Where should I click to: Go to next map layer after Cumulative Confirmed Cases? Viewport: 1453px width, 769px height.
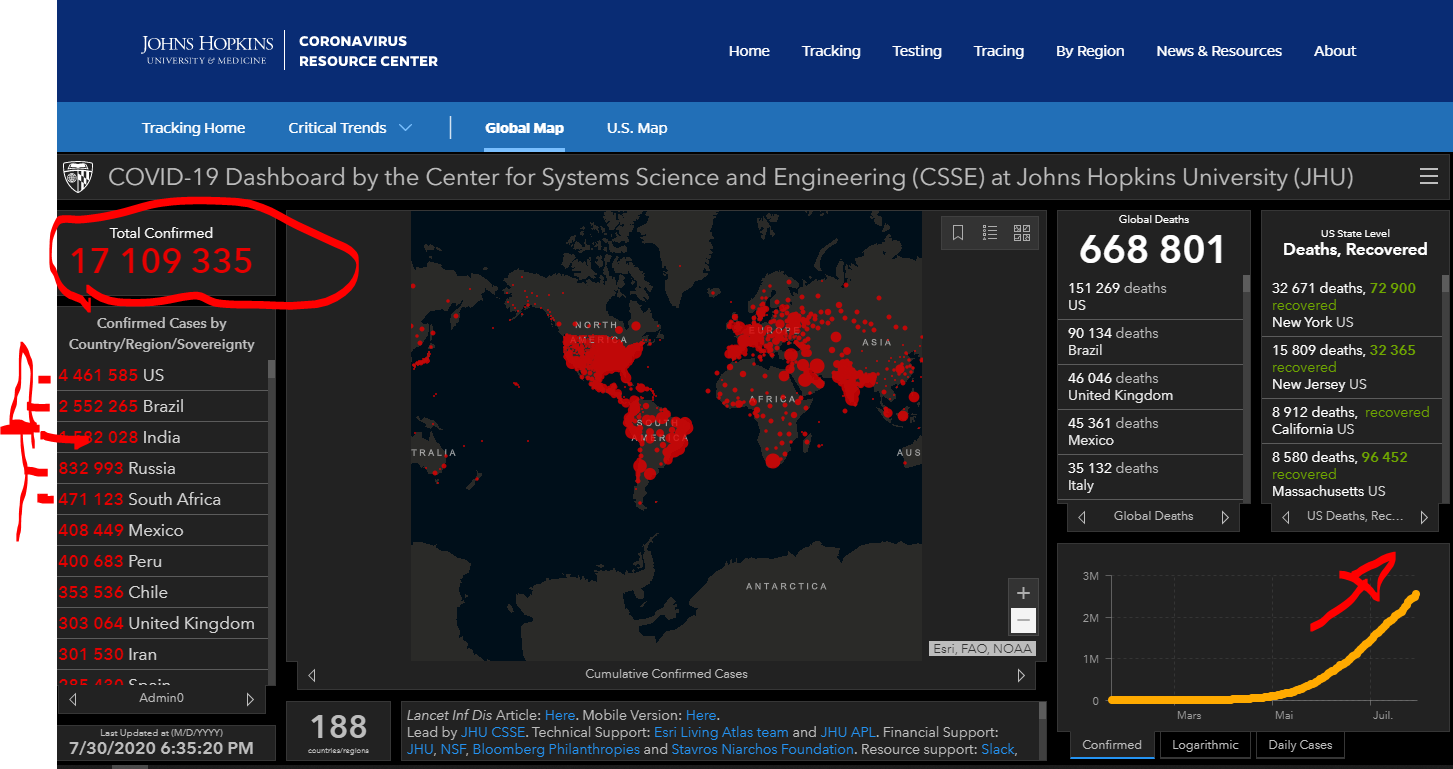click(1021, 675)
